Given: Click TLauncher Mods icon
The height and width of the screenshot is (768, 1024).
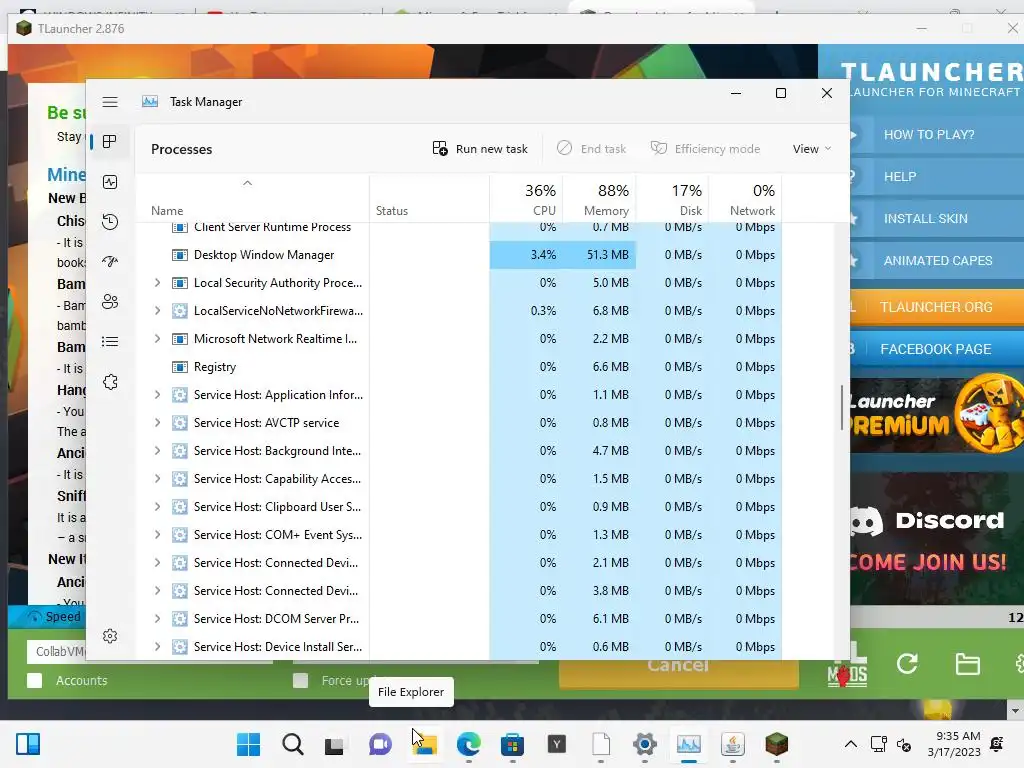Looking at the screenshot, I should point(847,667).
